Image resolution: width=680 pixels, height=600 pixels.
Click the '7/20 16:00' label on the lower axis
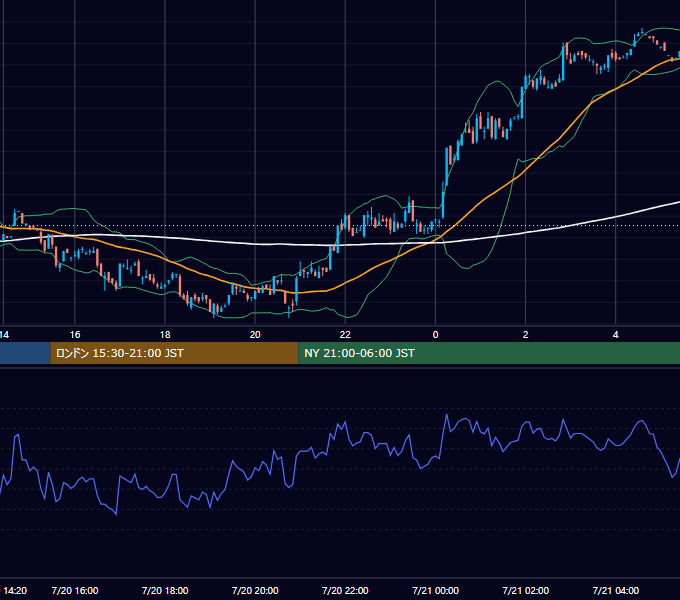click(75, 590)
